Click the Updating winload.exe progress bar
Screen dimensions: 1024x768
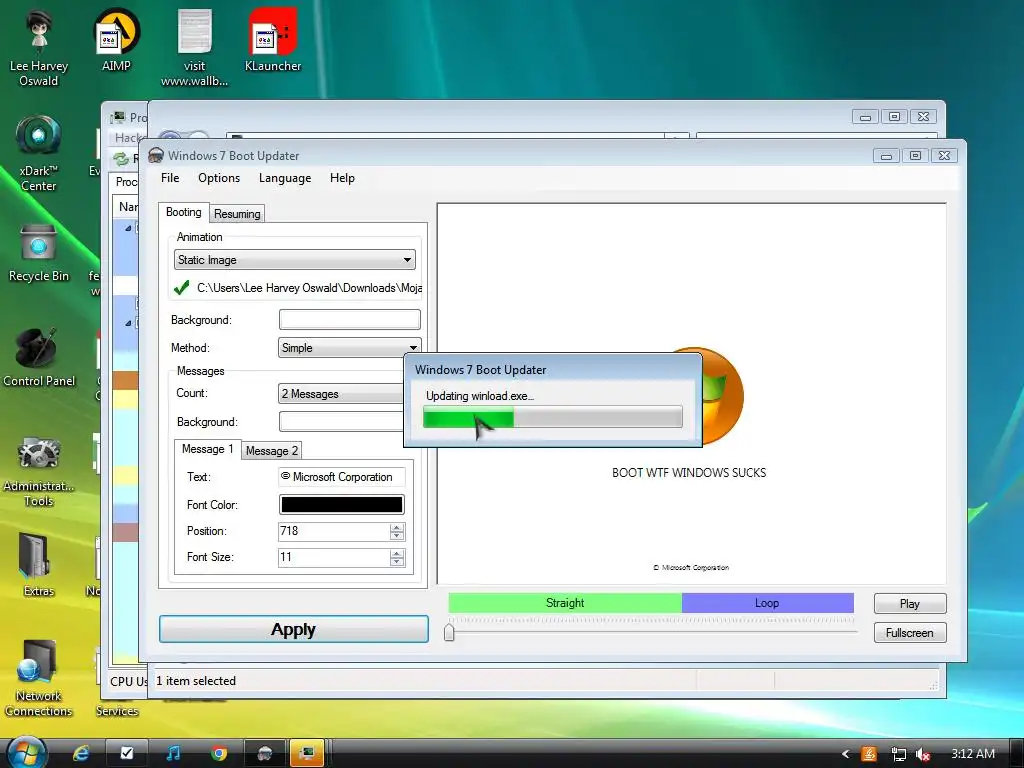point(552,417)
